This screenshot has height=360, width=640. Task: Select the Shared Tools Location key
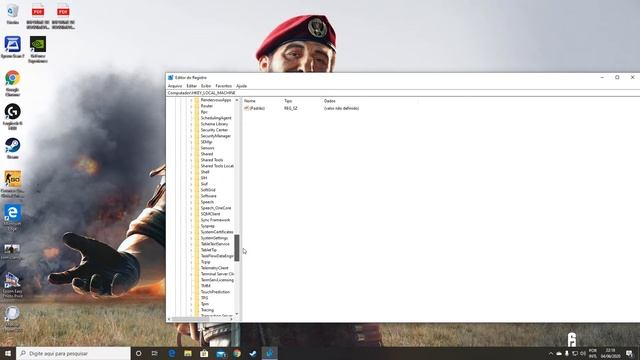click(217, 166)
